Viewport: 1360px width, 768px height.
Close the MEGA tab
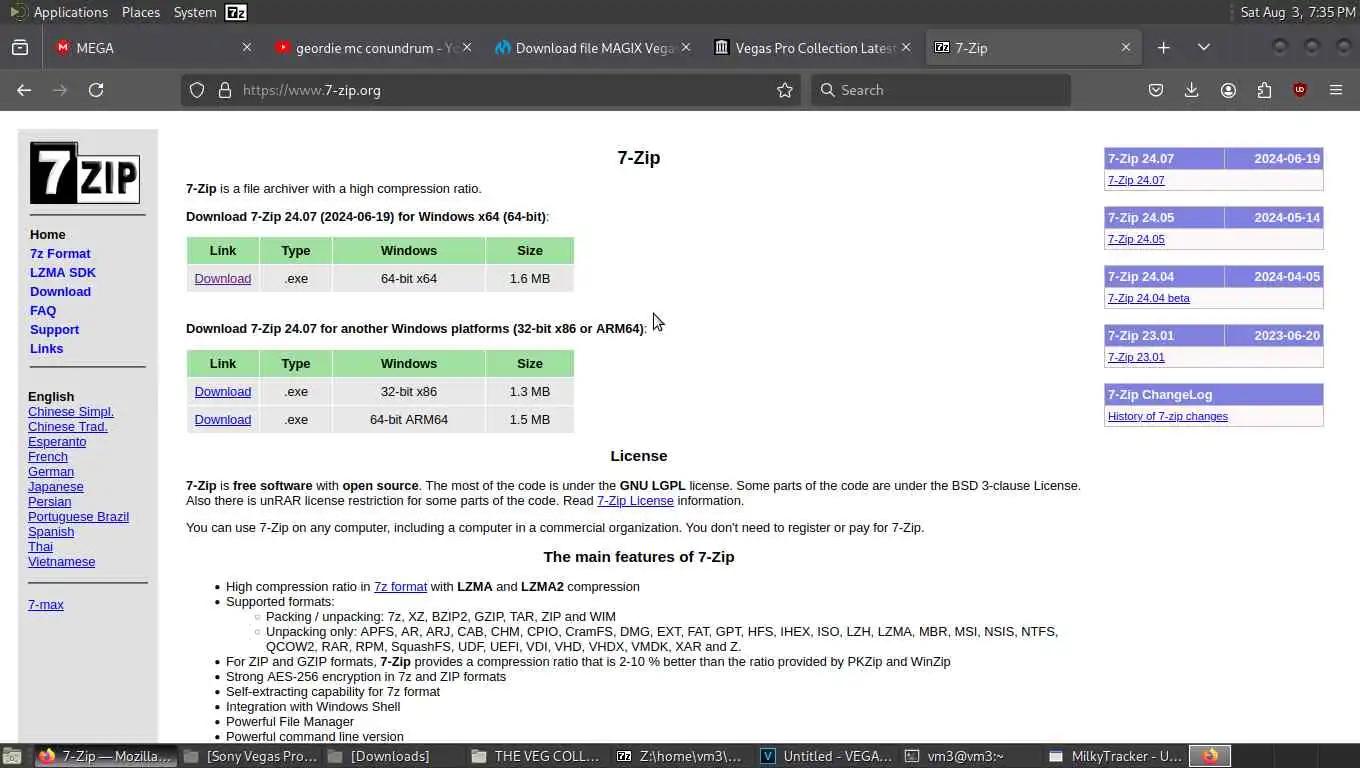(x=247, y=47)
